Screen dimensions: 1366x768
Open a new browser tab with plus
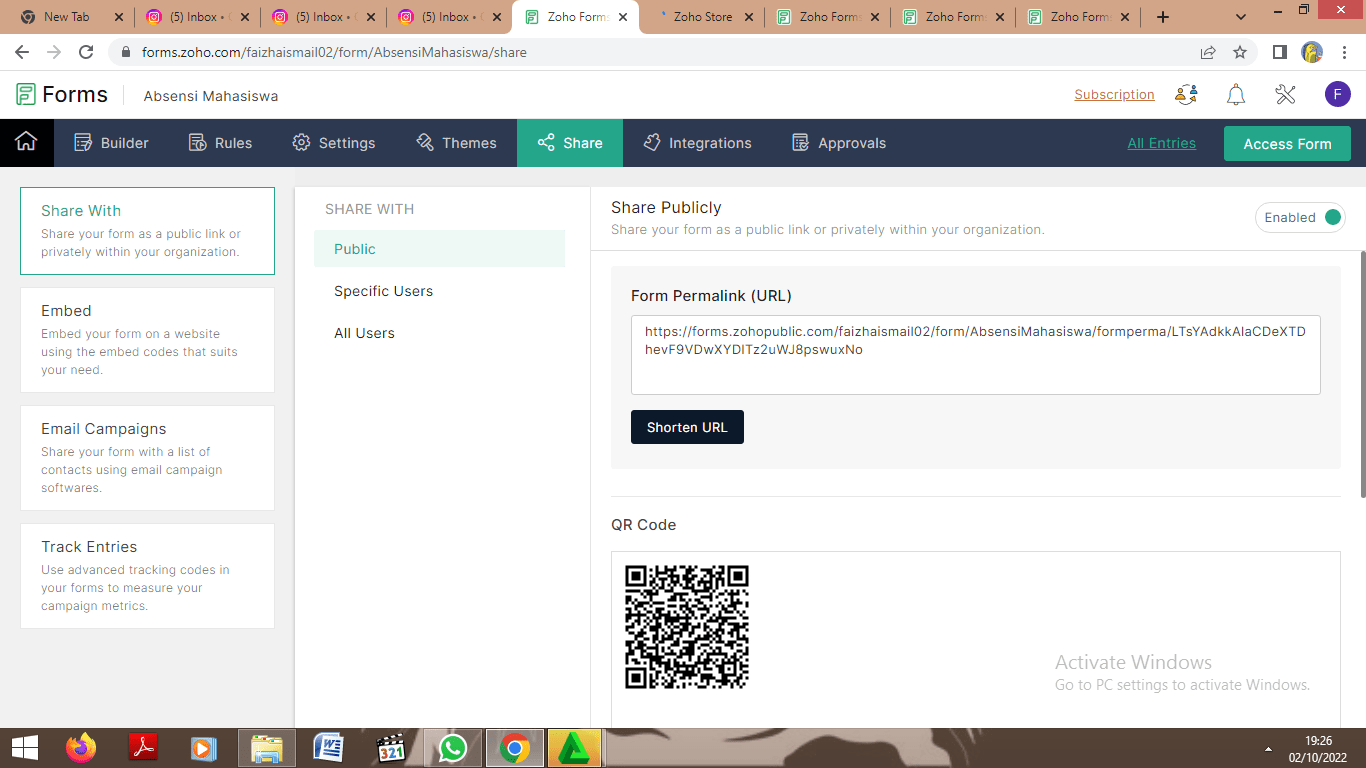click(x=1162, y=17)
